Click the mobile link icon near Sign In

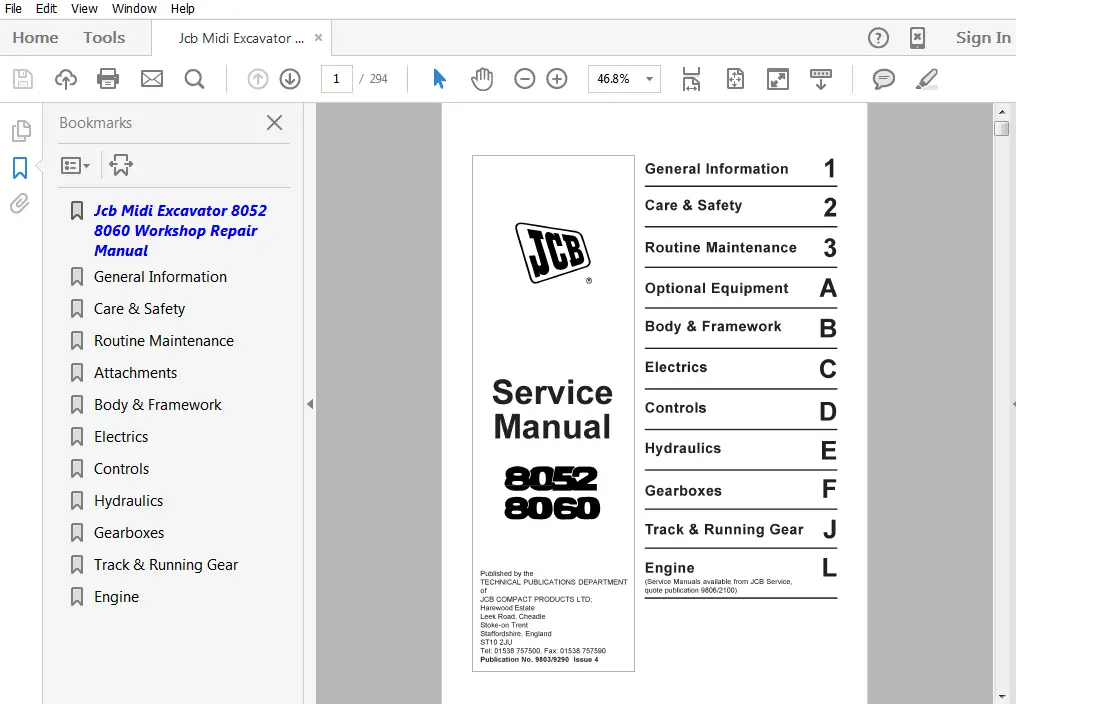[x=918, y=38]
